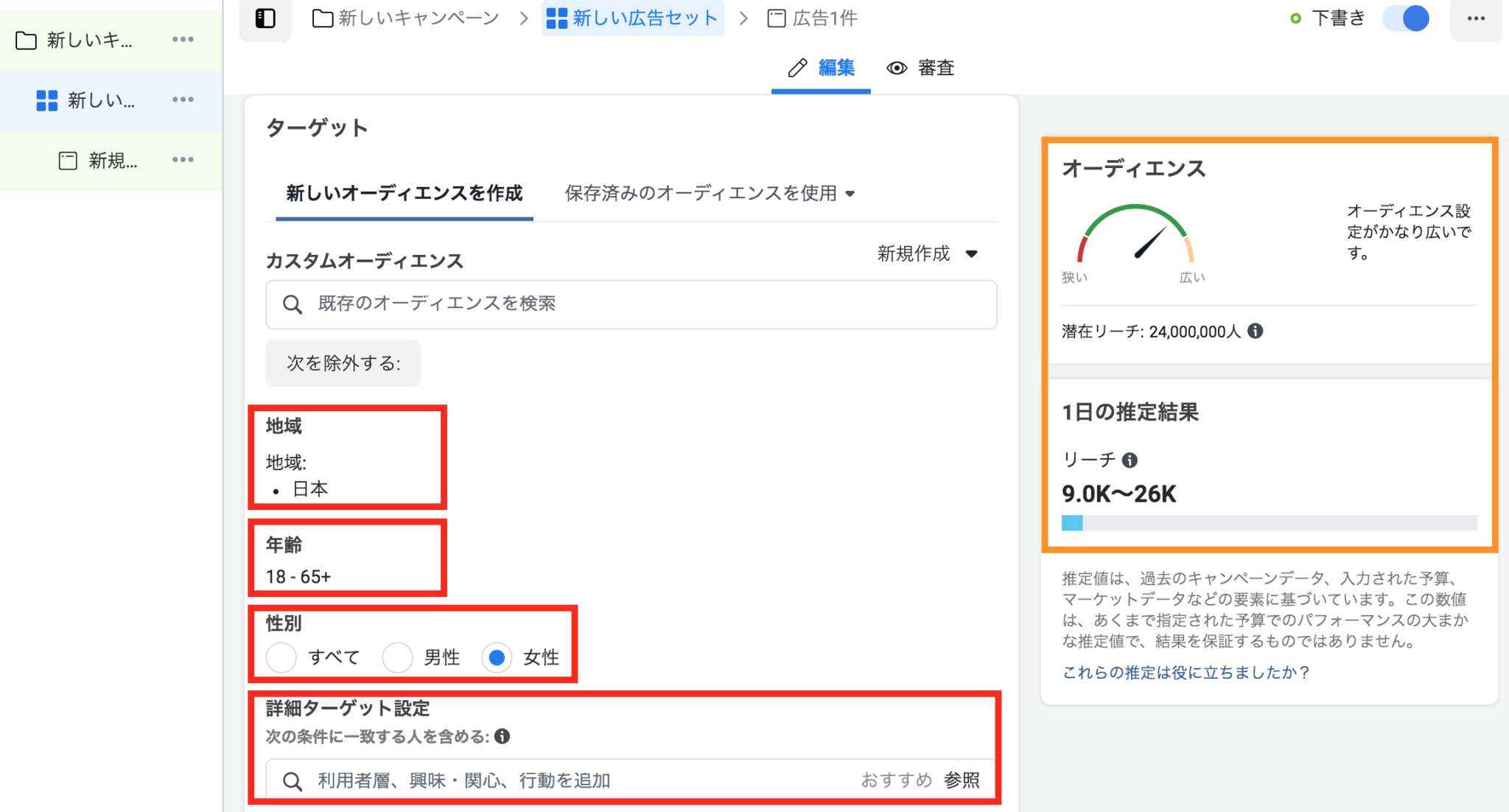
Task: Click the pencil icon of 編集 tab
Action: [797, 68]
